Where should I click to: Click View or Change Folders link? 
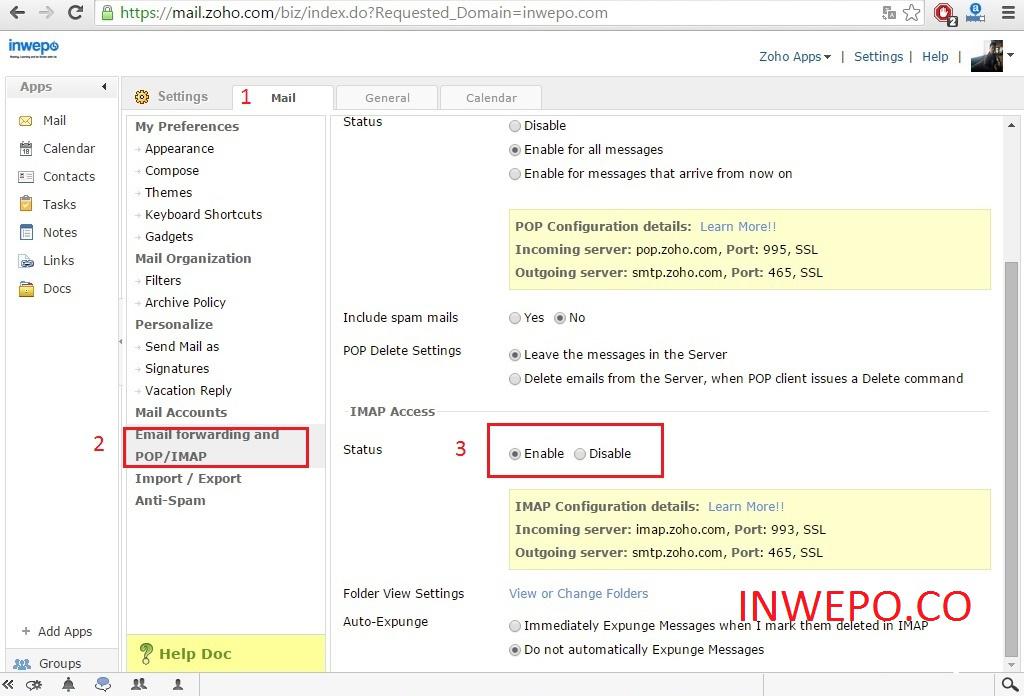tap(579, 593)
